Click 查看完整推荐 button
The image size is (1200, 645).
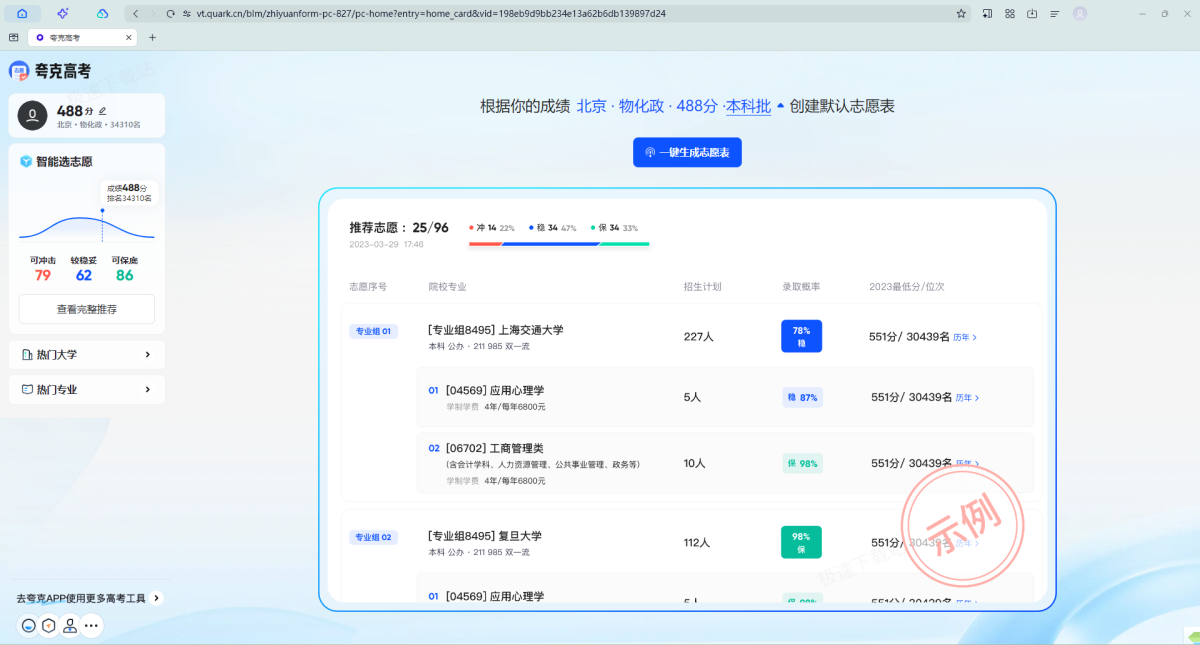[x=87, y=309]
